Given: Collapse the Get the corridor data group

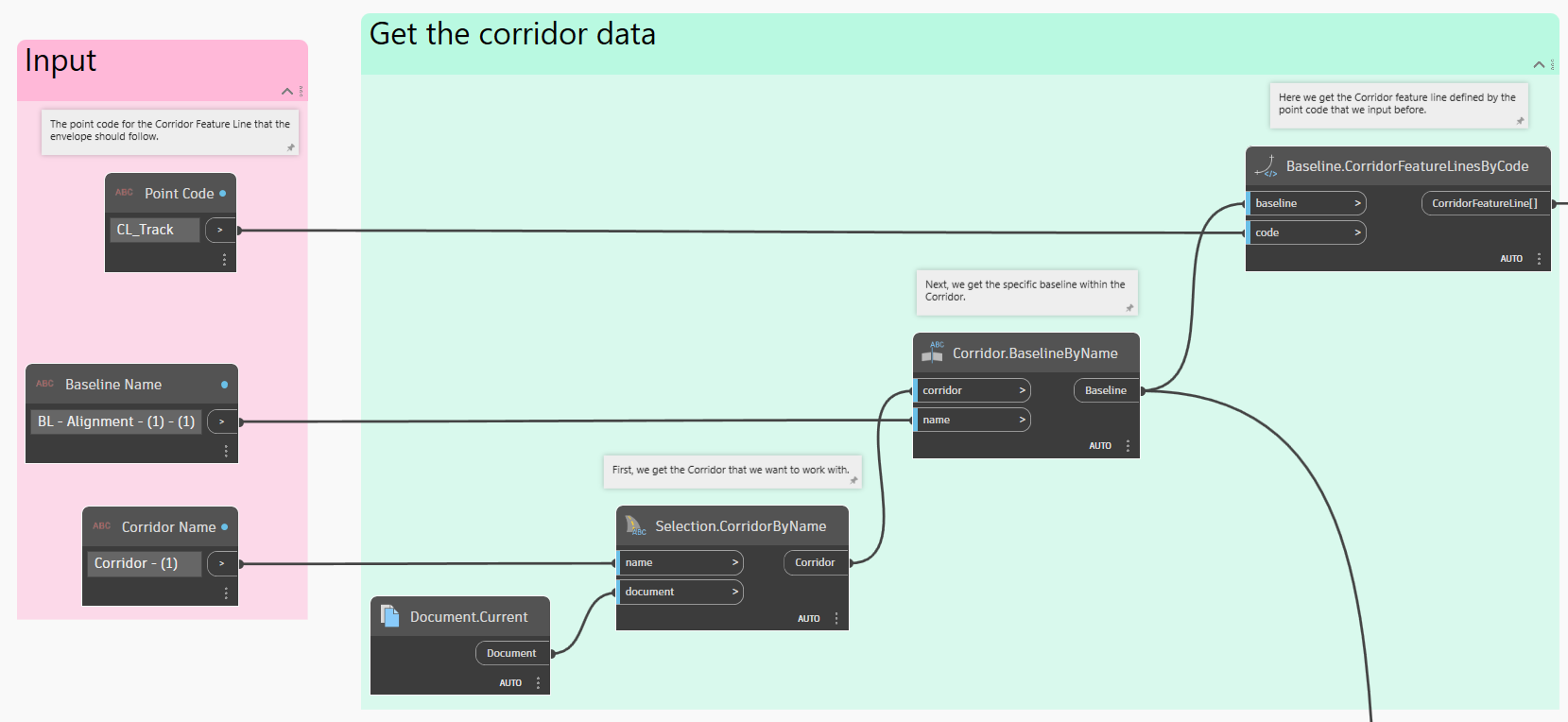Looking at the screenshot, I should click(1539, 65).
